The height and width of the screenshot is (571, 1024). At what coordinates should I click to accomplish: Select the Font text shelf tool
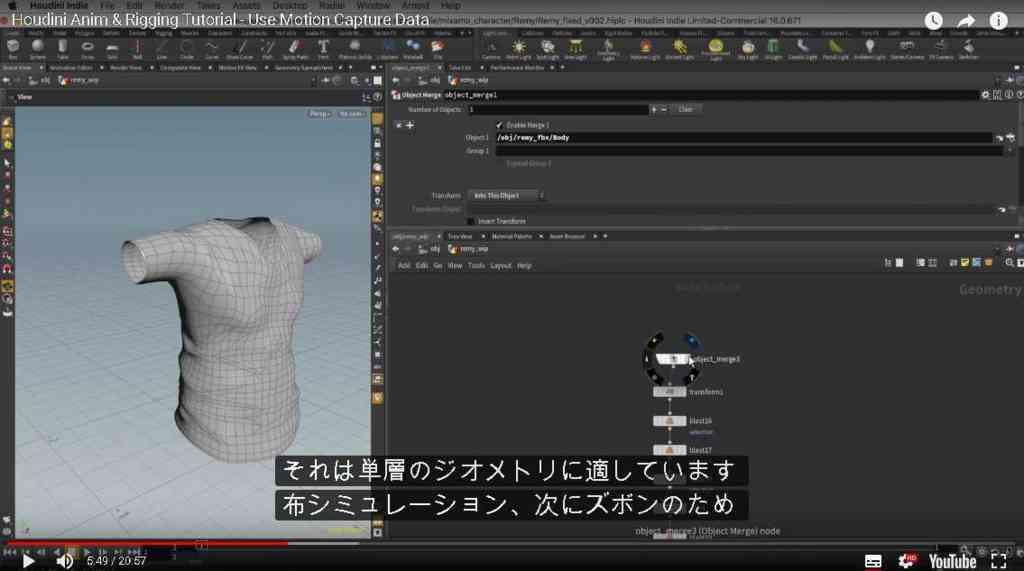pos(323,48)
